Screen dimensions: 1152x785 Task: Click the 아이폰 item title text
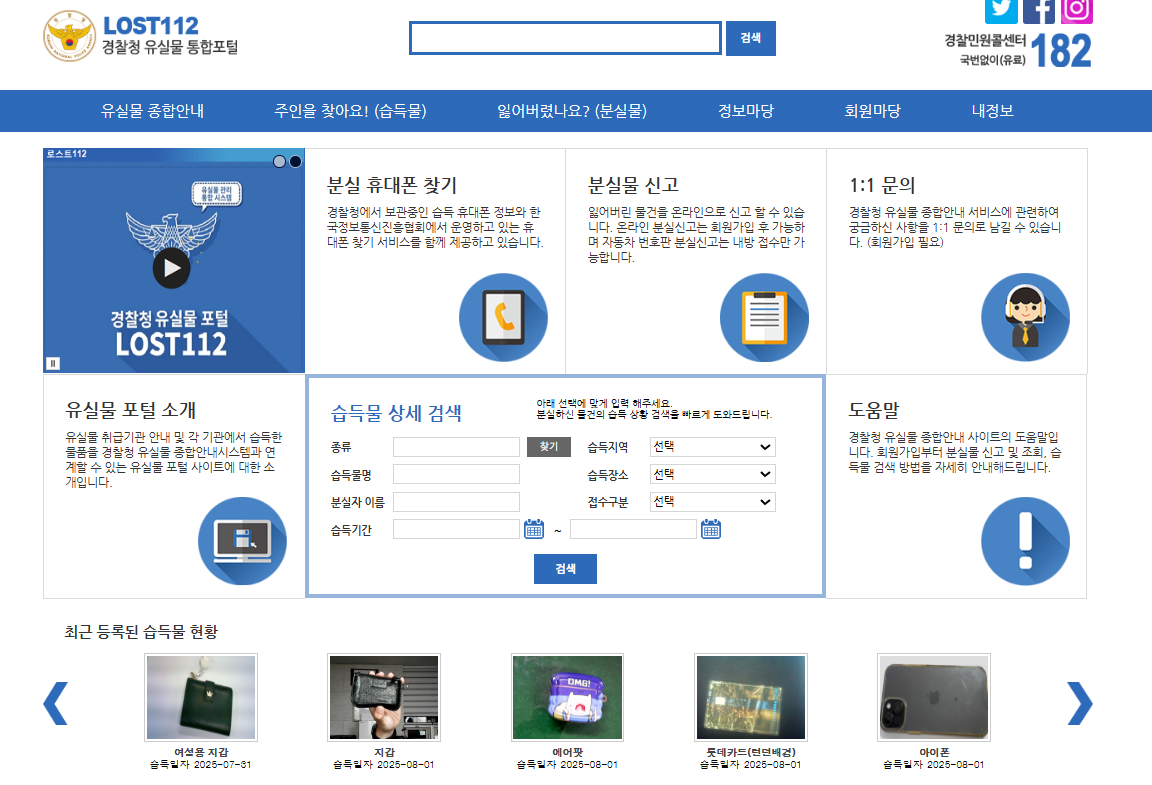tap(934, 752)
